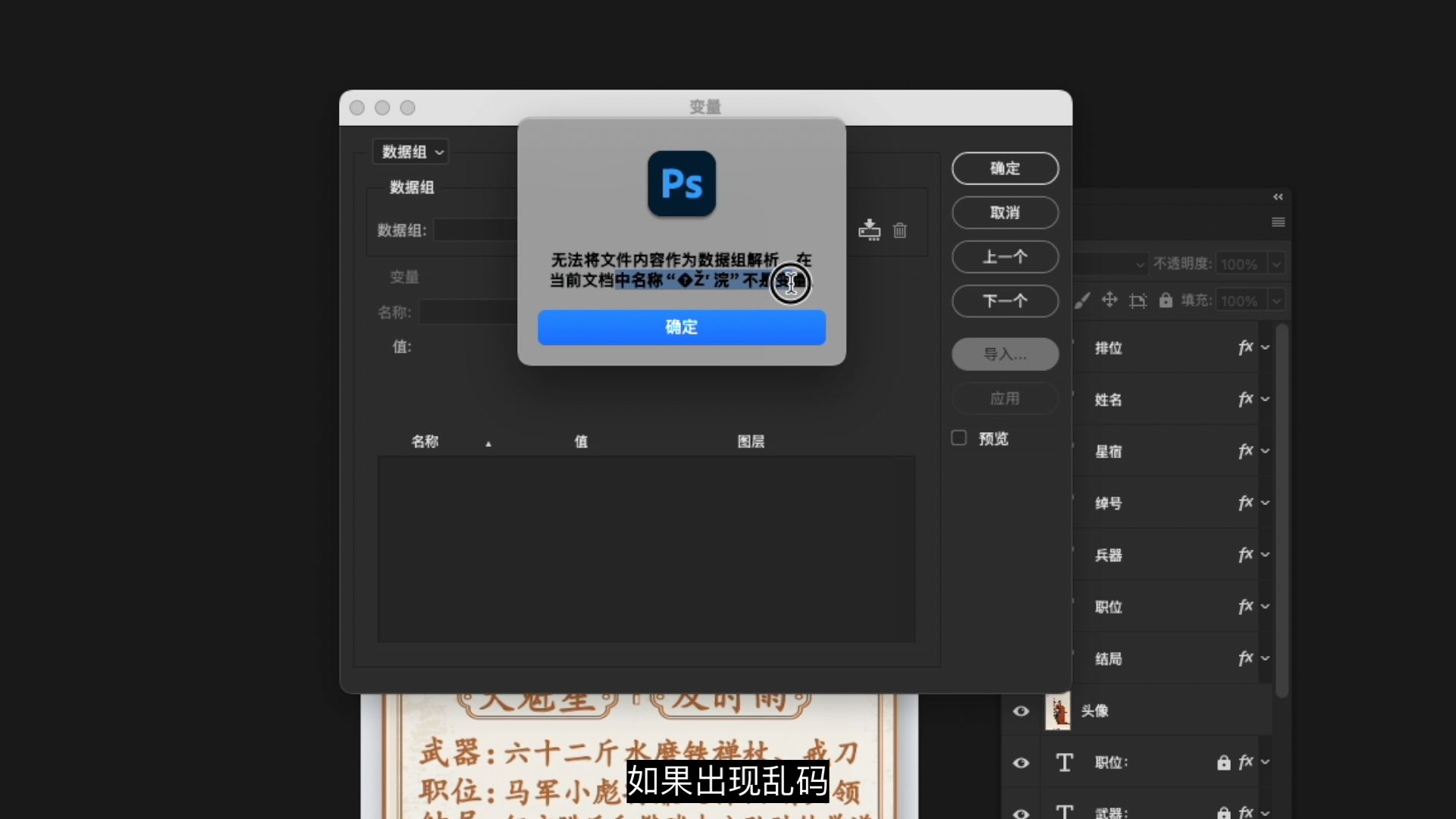Viewport: 1456px width, 819px height.
Task: Click the 值 column header
Action: [x=581, y=441]
